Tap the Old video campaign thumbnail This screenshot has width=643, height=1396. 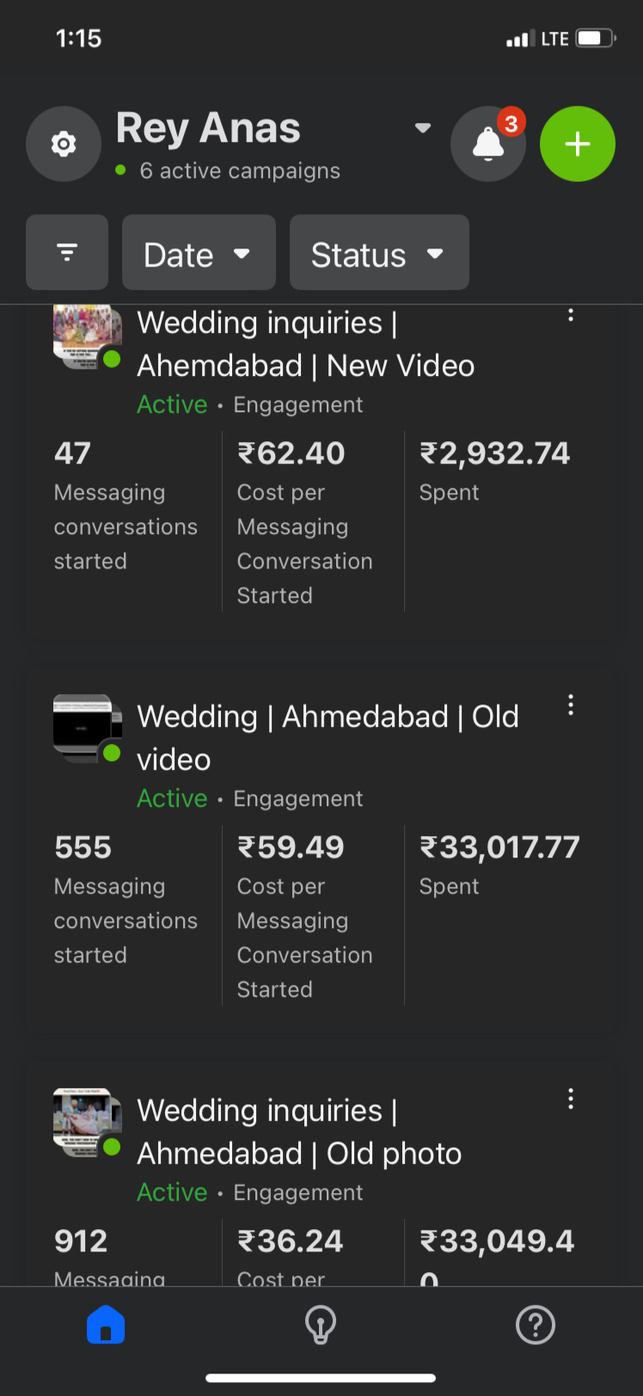tap(87, 728)
